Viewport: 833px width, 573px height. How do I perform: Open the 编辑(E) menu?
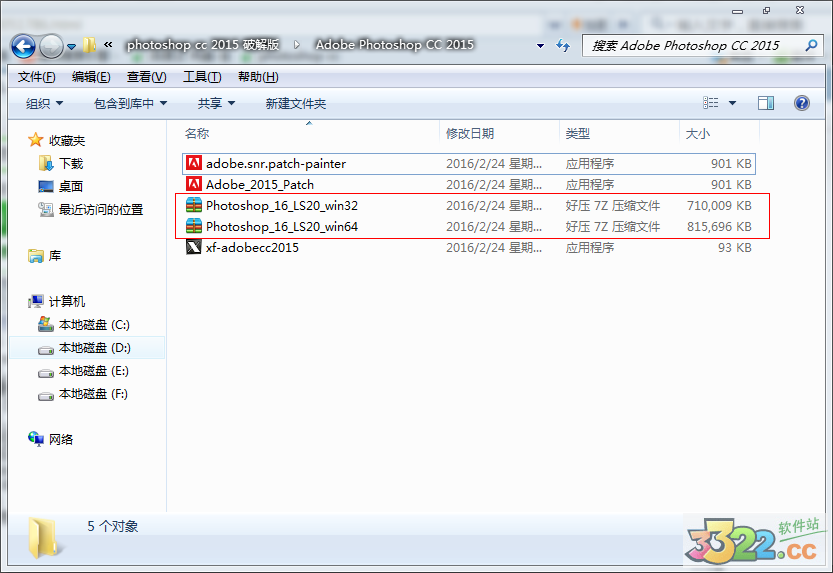(x=91, y=77)
